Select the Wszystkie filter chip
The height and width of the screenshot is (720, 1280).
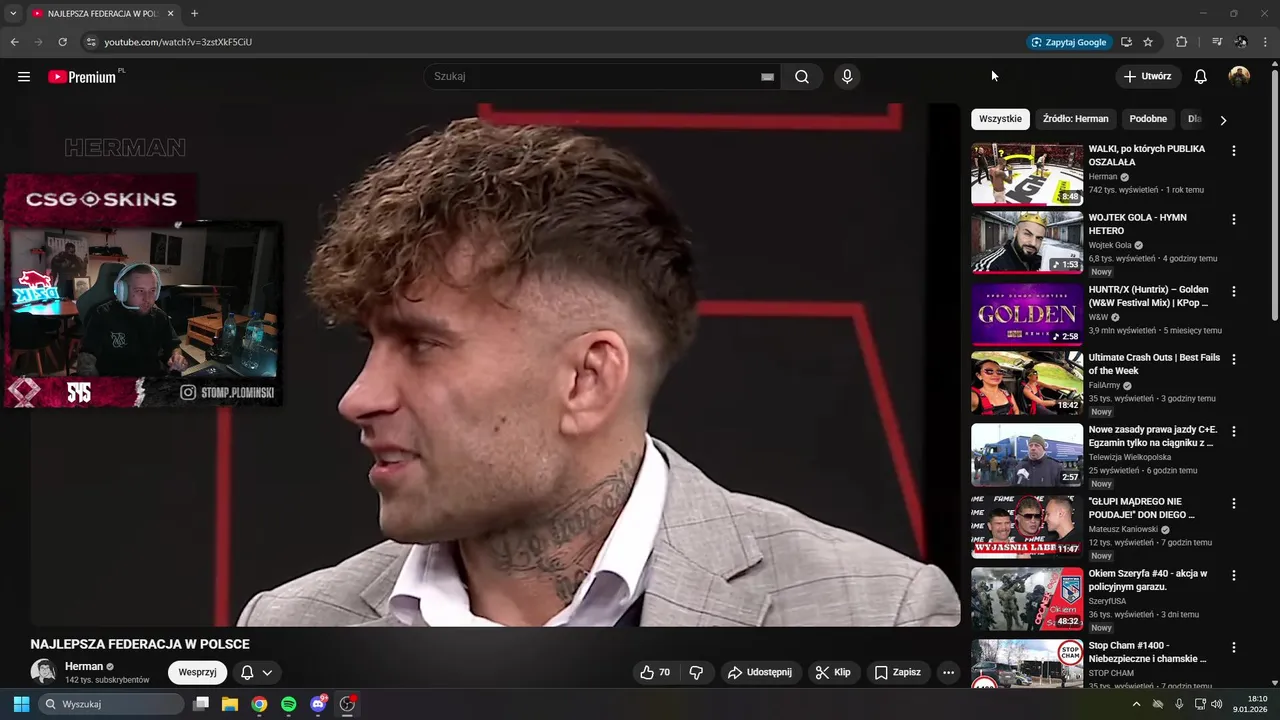(1000, 119)
